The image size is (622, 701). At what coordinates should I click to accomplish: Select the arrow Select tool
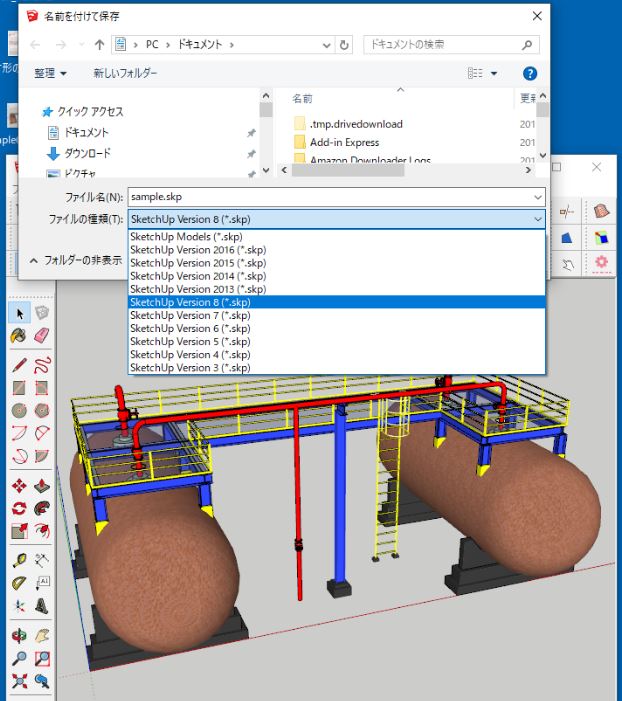pyautogui.click(x=19, y=313)
